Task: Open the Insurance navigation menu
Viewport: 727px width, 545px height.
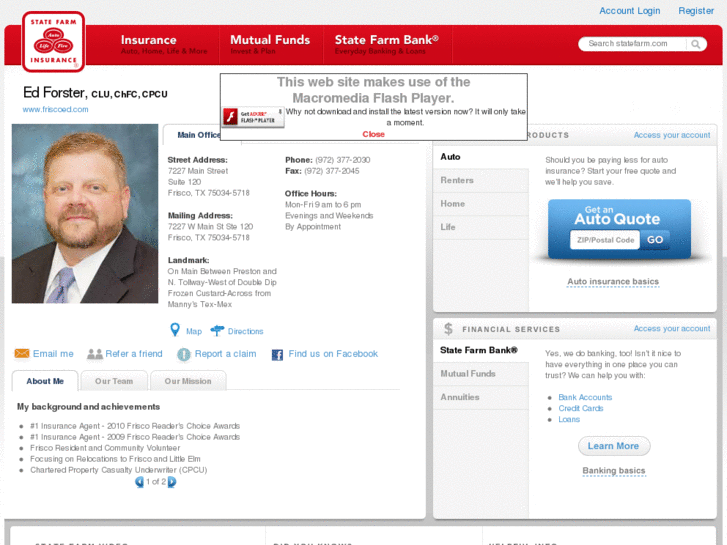Action: 164,45
